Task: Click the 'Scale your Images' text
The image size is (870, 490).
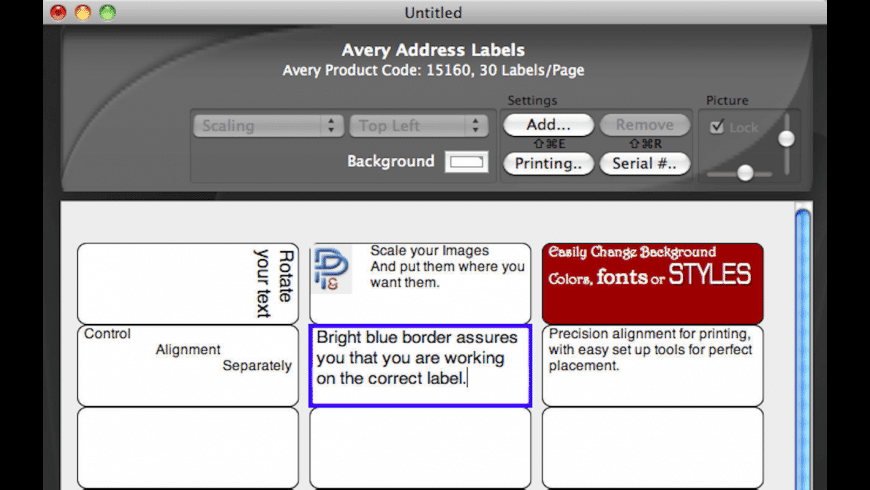Action: (x=429, y=251)
